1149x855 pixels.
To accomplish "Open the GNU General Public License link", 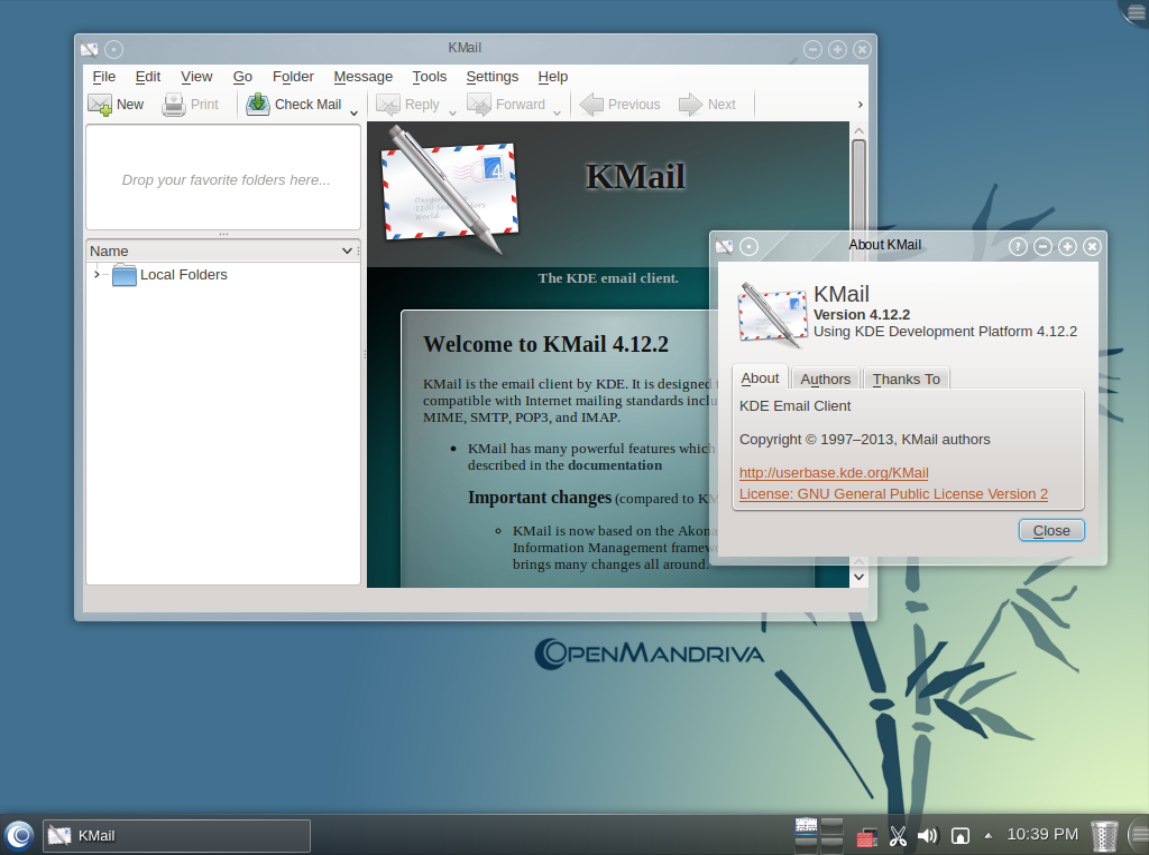I will [x=893, y=495].
